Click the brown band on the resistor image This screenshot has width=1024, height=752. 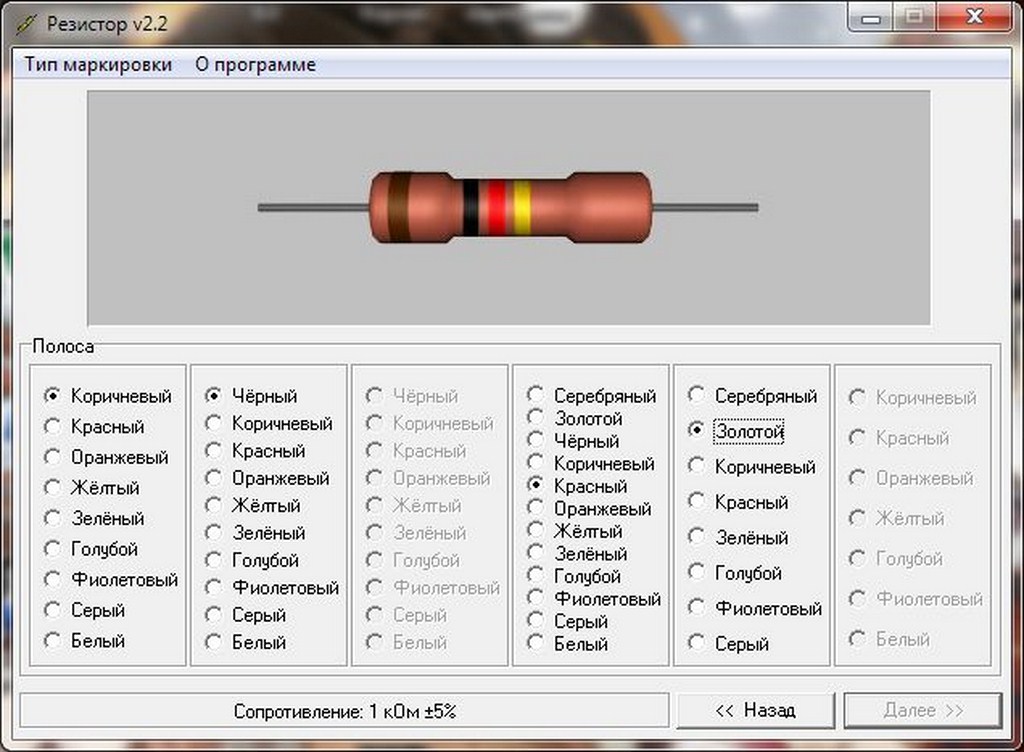(x=400, y=208)
